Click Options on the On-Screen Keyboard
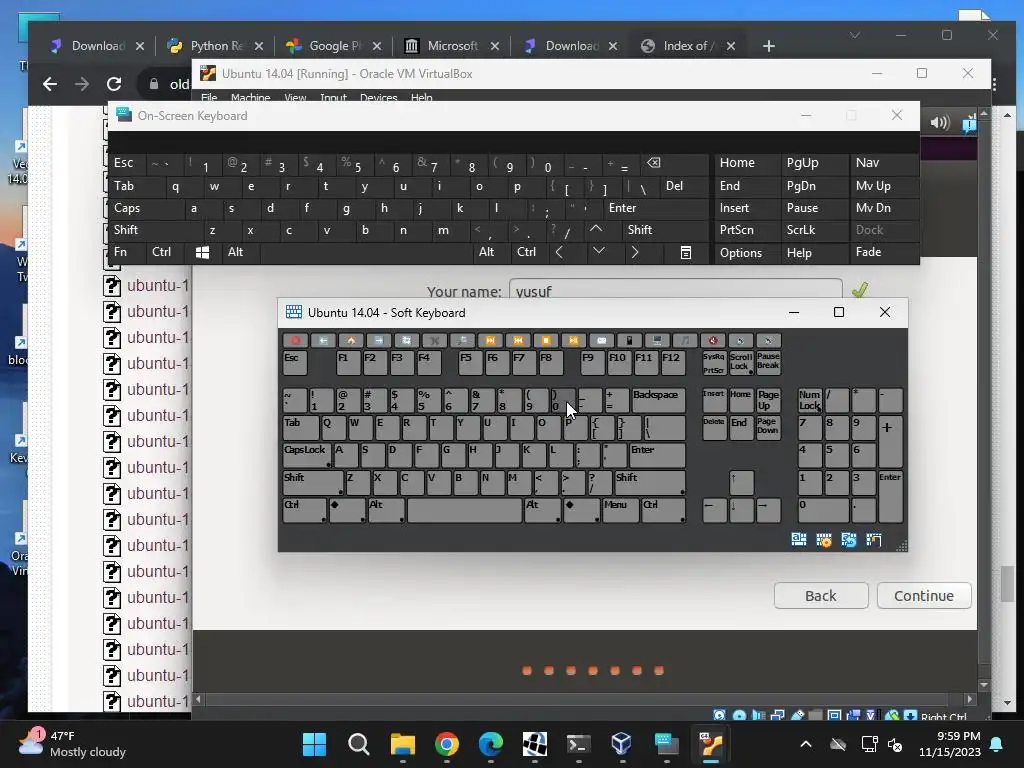Viewport: 1024px width, 768px height. [746, 252]
